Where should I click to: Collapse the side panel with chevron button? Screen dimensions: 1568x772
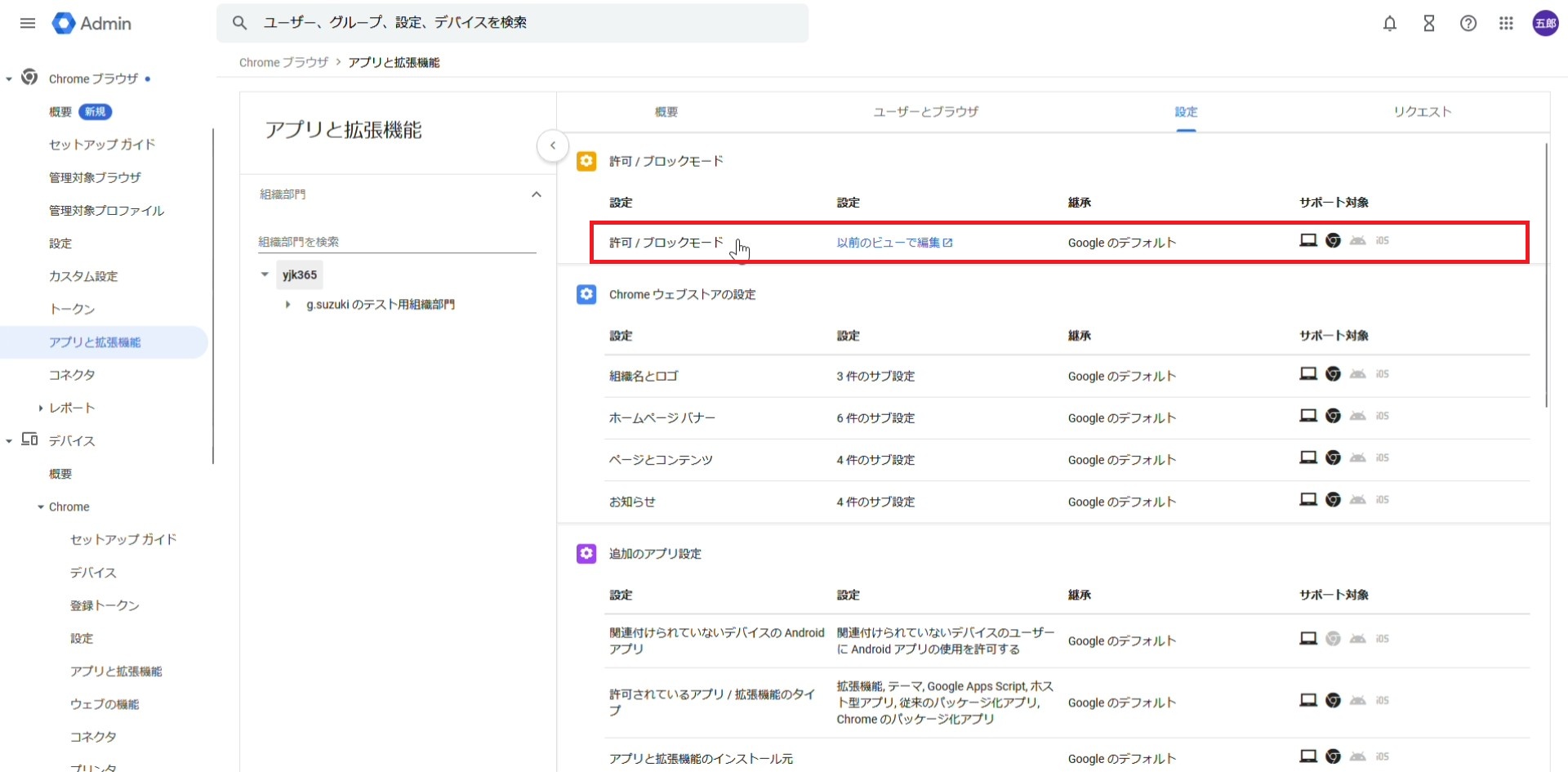tap(553, 146)
